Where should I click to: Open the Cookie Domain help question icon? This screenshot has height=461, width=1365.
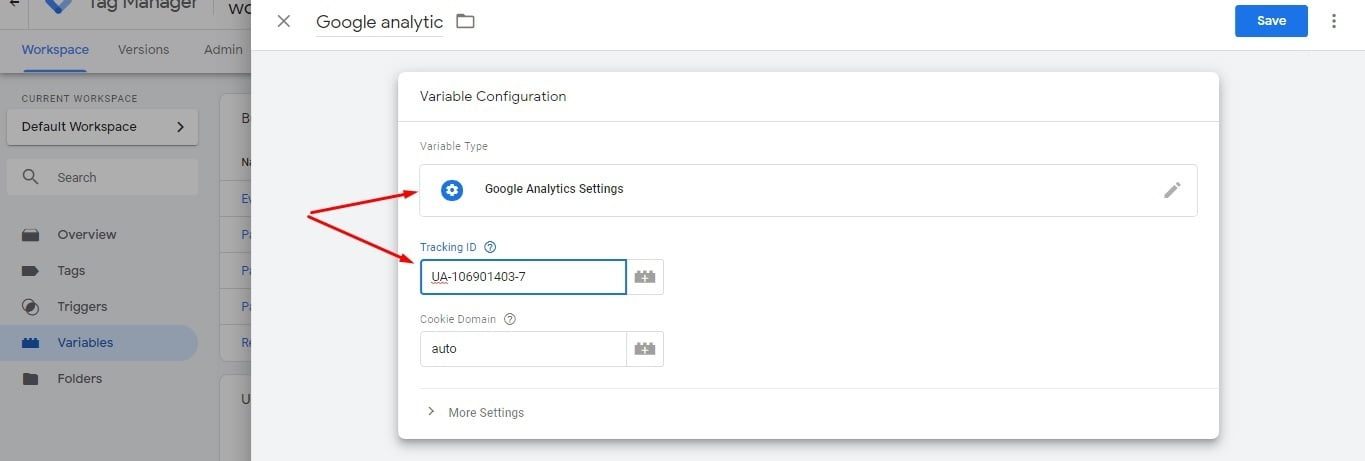point(510,319)
